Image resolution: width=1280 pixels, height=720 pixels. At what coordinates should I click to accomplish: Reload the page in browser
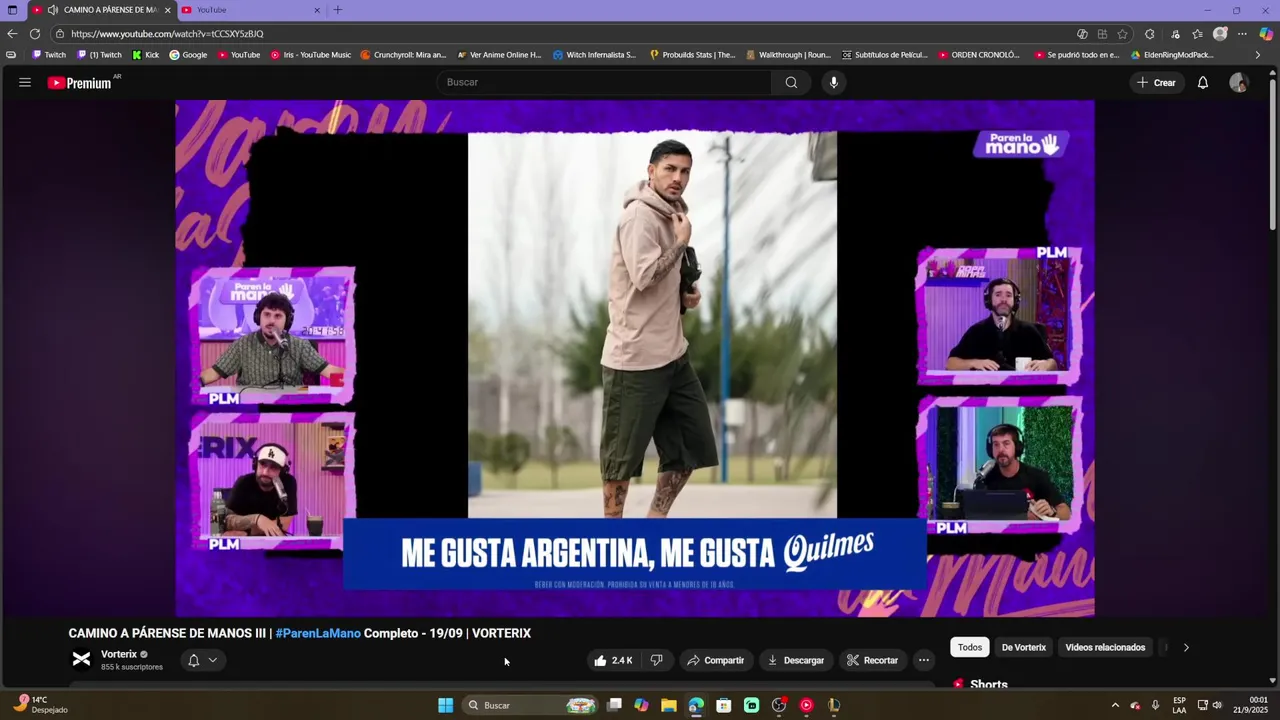(x=35, y=33)
